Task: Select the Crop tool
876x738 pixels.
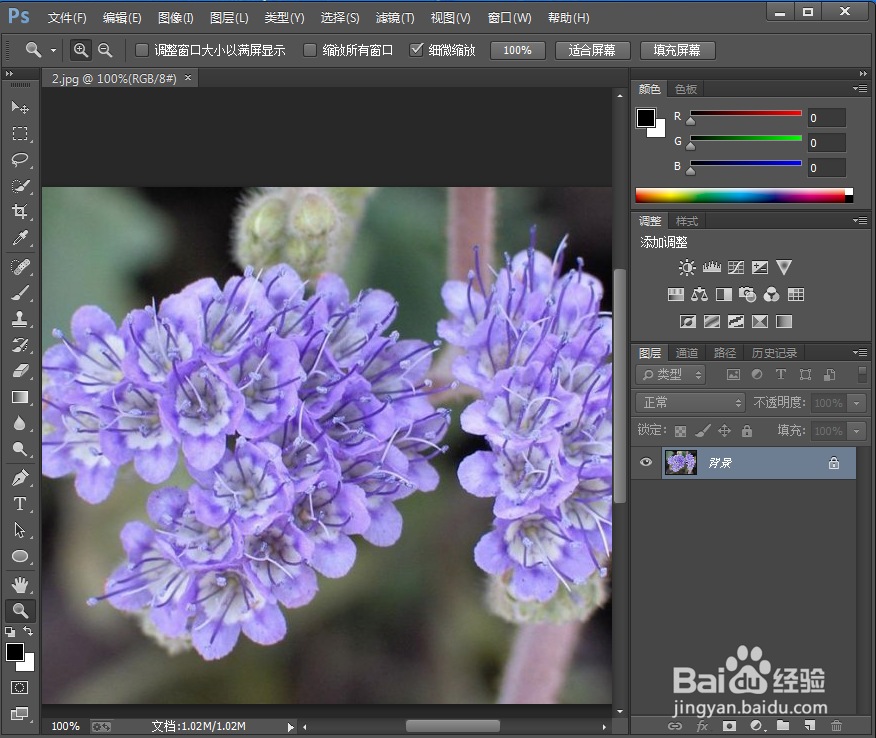Action: point(19,212)
